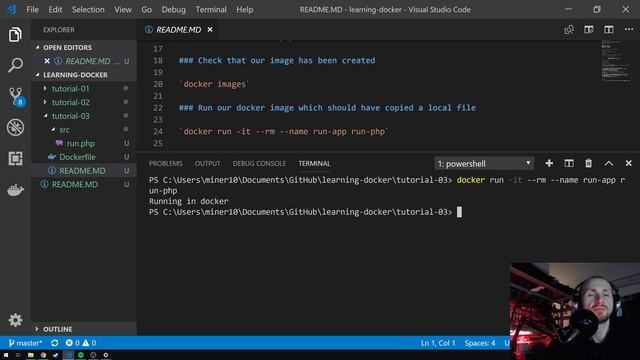Select the Terminal panel tab
Image resolution: width=640 pixels, height=360 pixels.
coord(314,164)
